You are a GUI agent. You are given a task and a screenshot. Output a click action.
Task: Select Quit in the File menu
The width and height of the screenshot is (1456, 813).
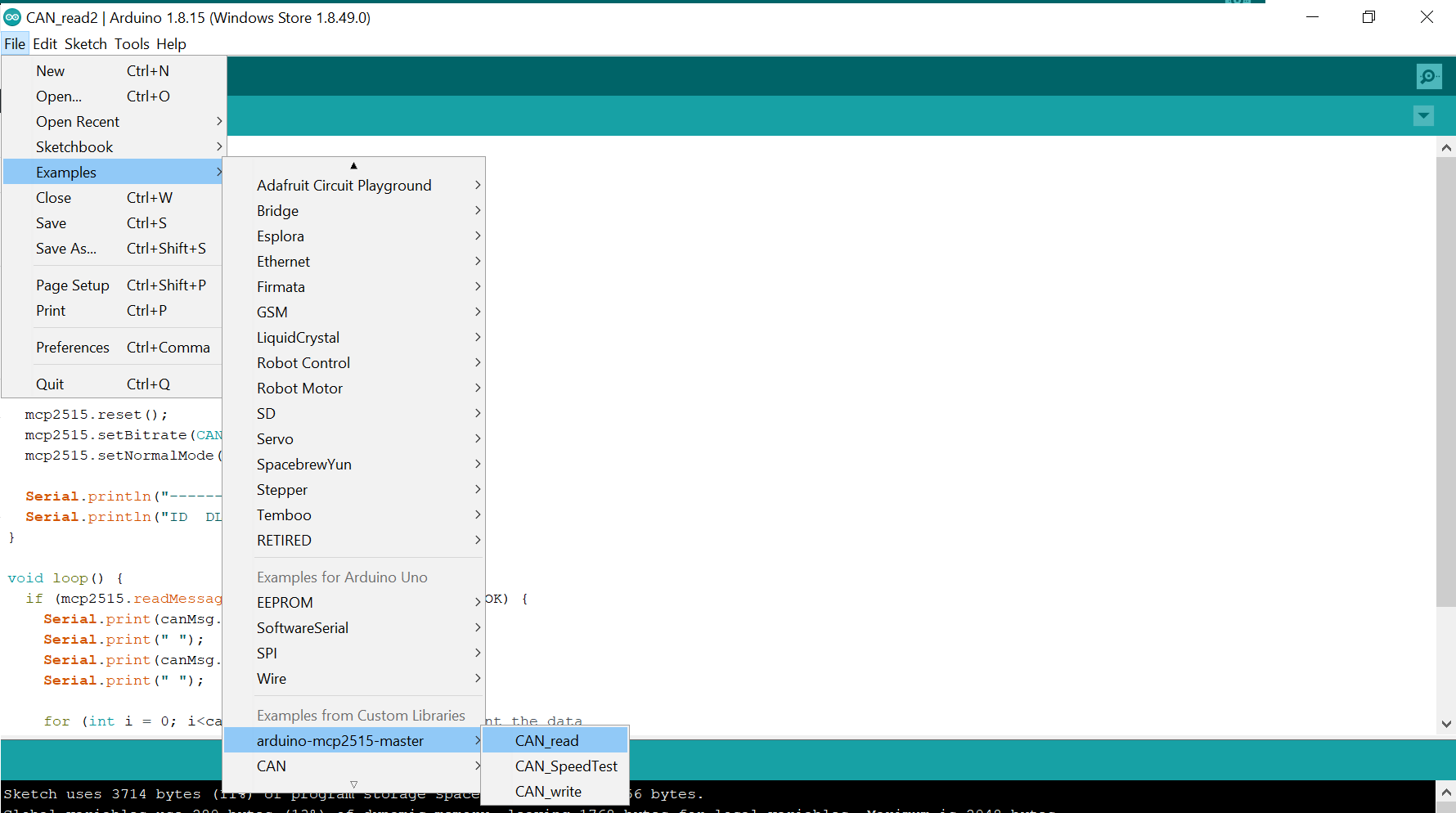pos(113,384)
